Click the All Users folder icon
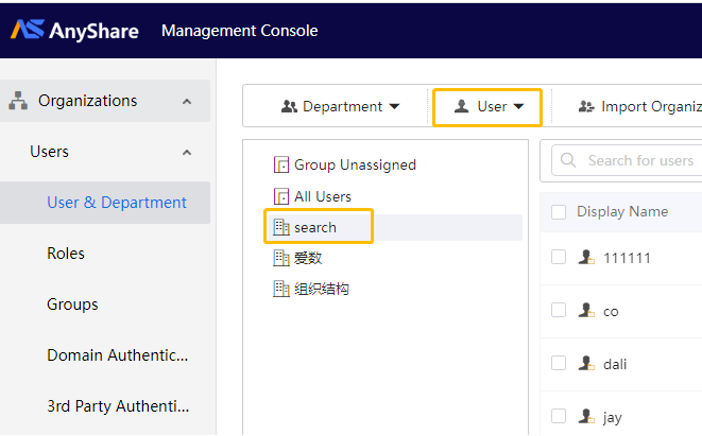The width and height of the screenshot is (702, 436). coord(281,197)
